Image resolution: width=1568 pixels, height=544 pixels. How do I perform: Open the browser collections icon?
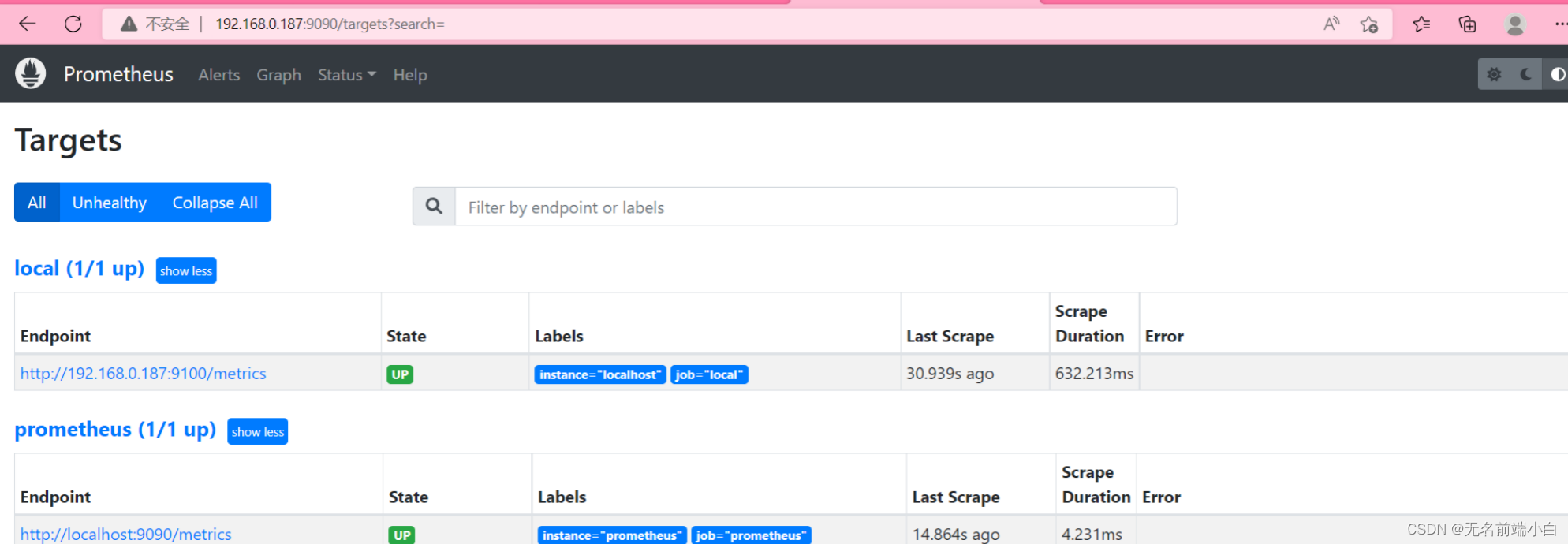[x=1467, y=24]
